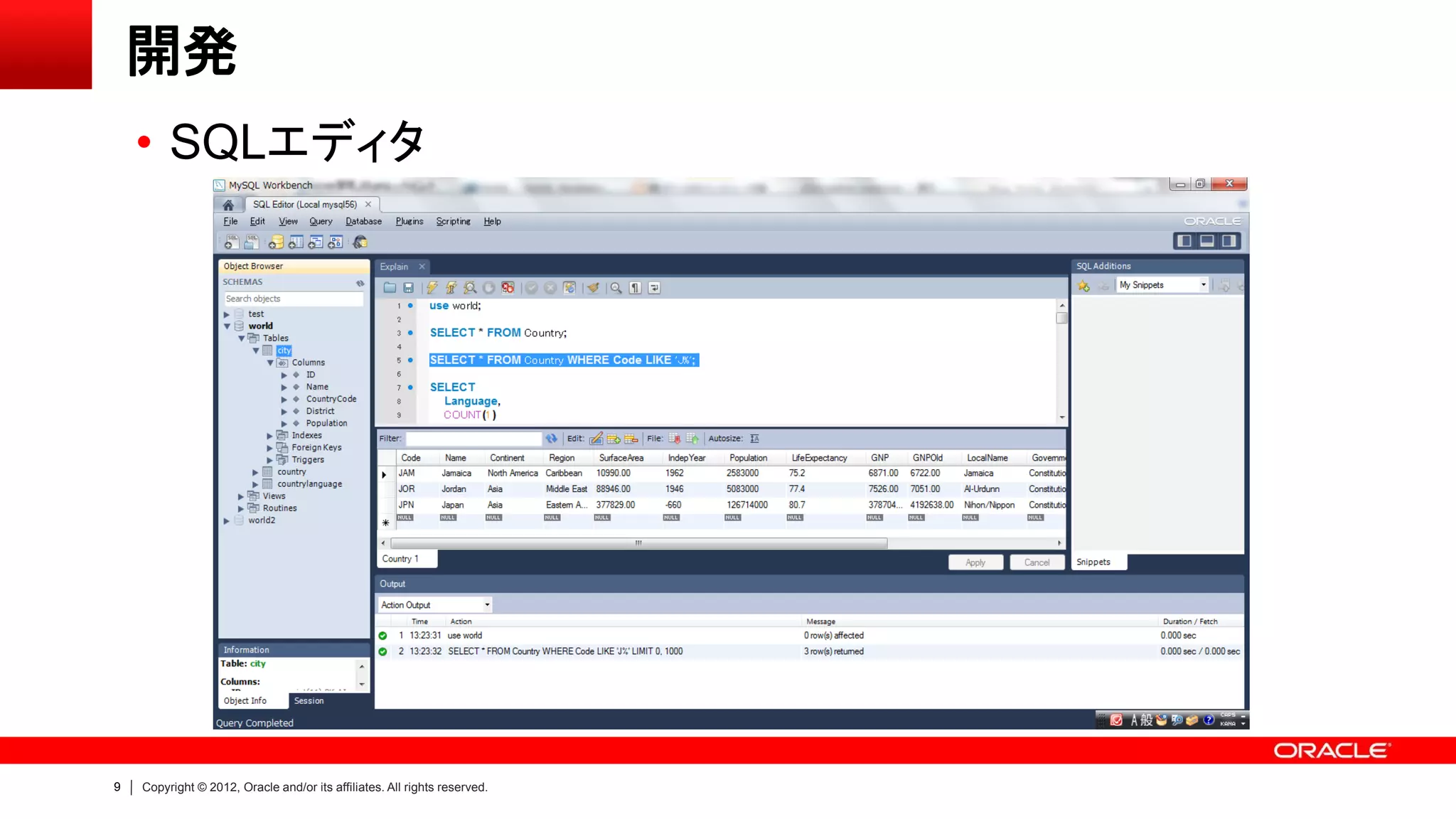Open the My Snippets dropdown
This screenshot has width=1456, height=819.
pyautogui.click(x=1162, y=285)
